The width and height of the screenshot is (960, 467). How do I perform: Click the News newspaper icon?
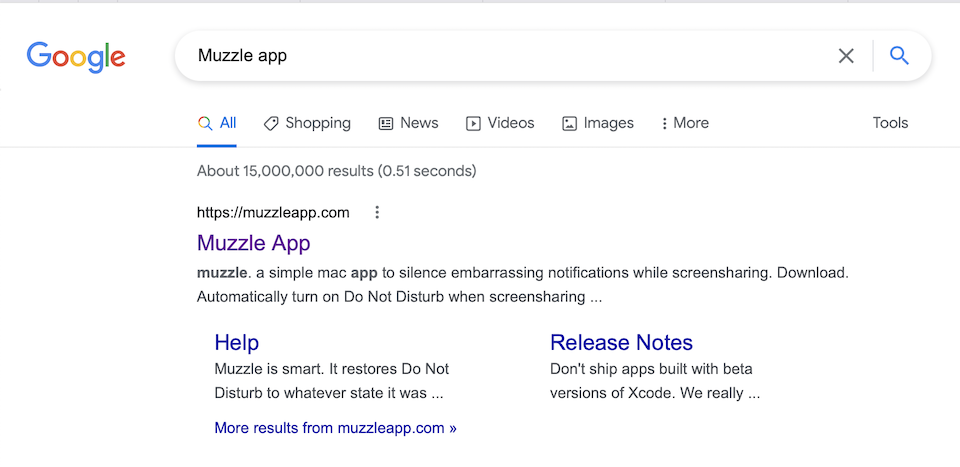[386, 123]
